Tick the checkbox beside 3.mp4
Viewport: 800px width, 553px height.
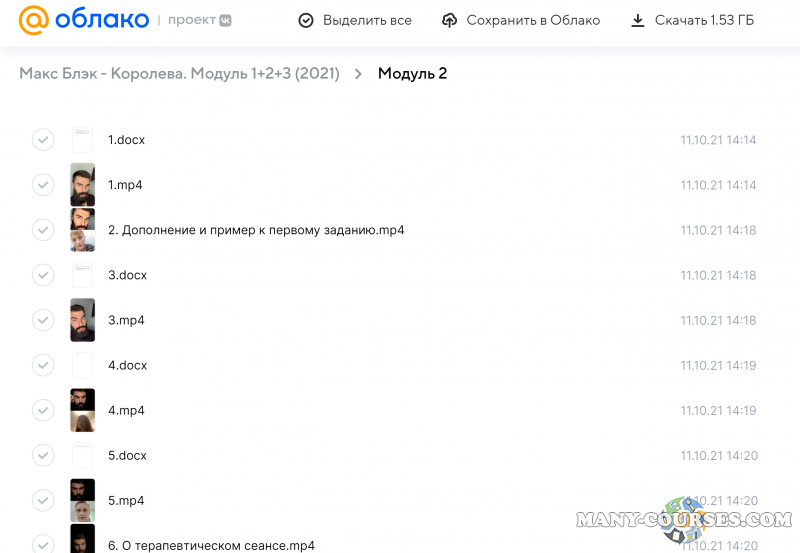tap(43, 320)
